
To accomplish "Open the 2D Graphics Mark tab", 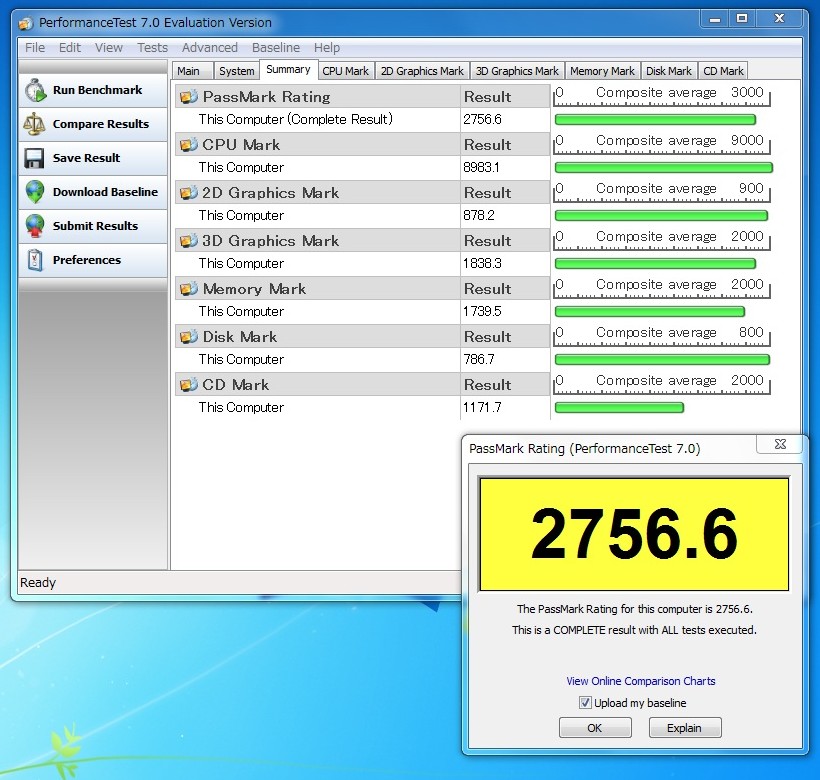I will (422, 71).
